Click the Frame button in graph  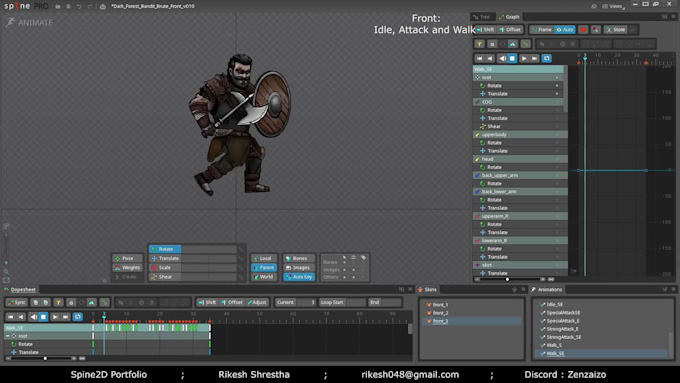(542, 29)
